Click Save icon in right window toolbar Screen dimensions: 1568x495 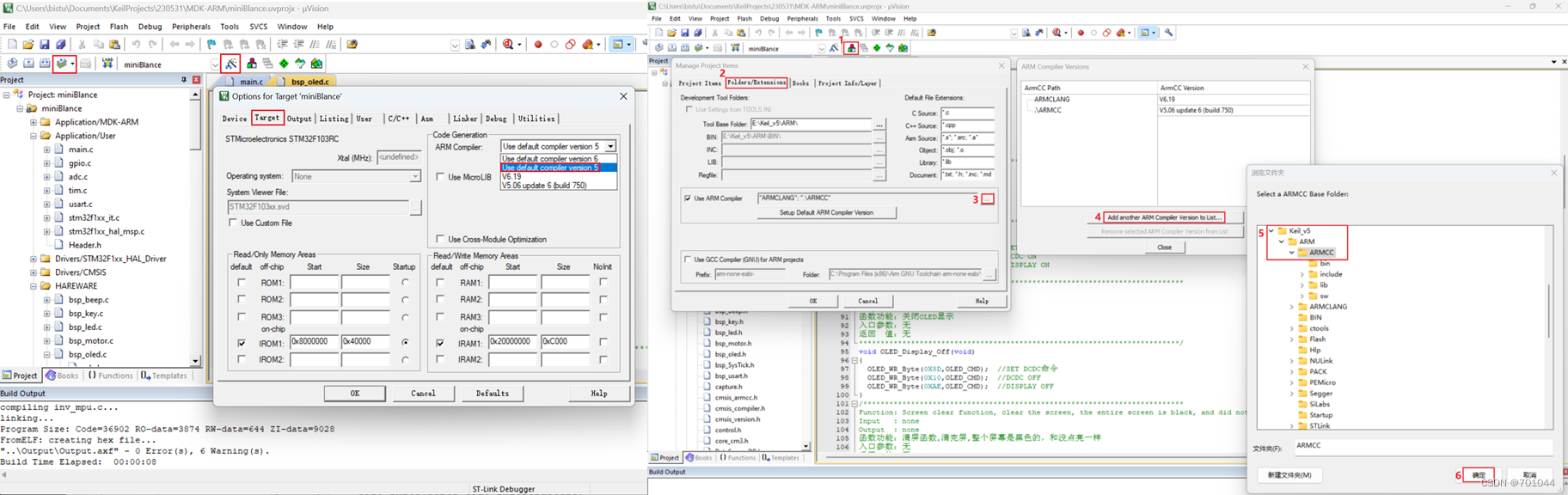[685, 33]
